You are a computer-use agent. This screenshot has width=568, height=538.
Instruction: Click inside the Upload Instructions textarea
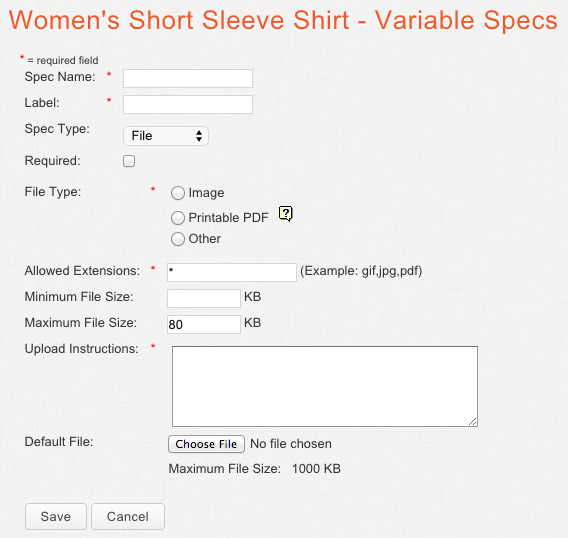click(325, 386)
